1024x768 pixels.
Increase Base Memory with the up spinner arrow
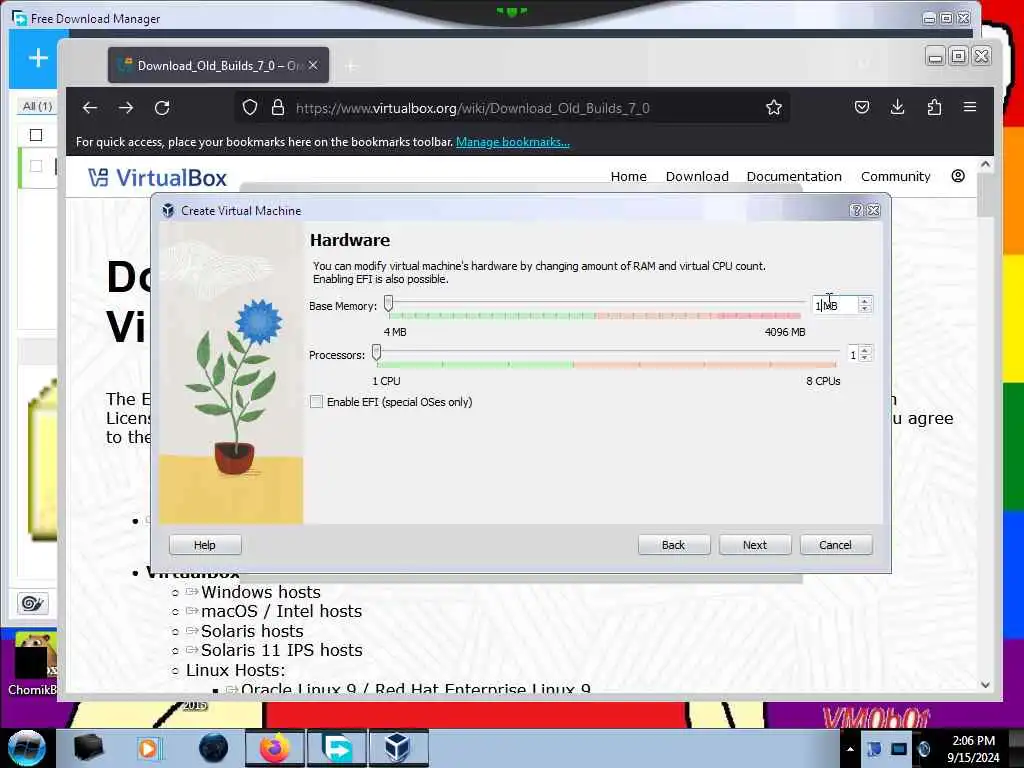(865, 301)
